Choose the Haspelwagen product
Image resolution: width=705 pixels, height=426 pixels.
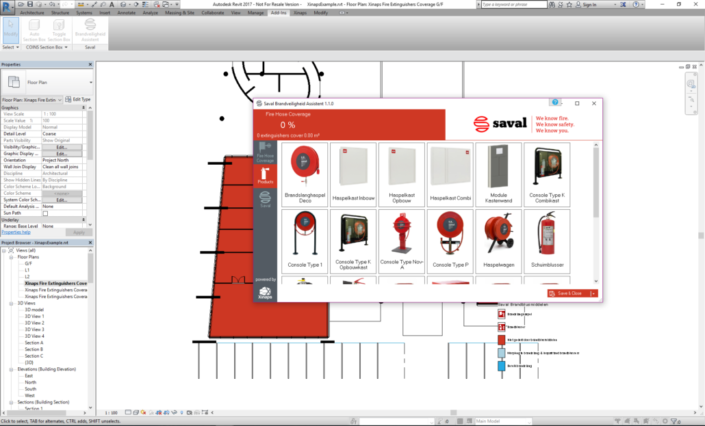(499, 242)
